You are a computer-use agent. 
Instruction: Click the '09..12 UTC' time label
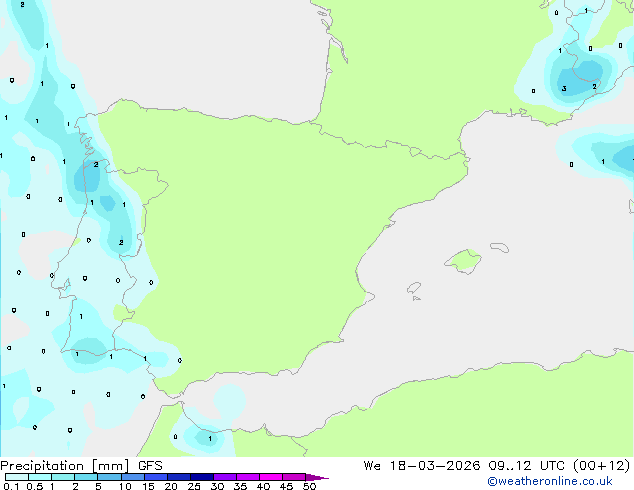coord(526,466)
